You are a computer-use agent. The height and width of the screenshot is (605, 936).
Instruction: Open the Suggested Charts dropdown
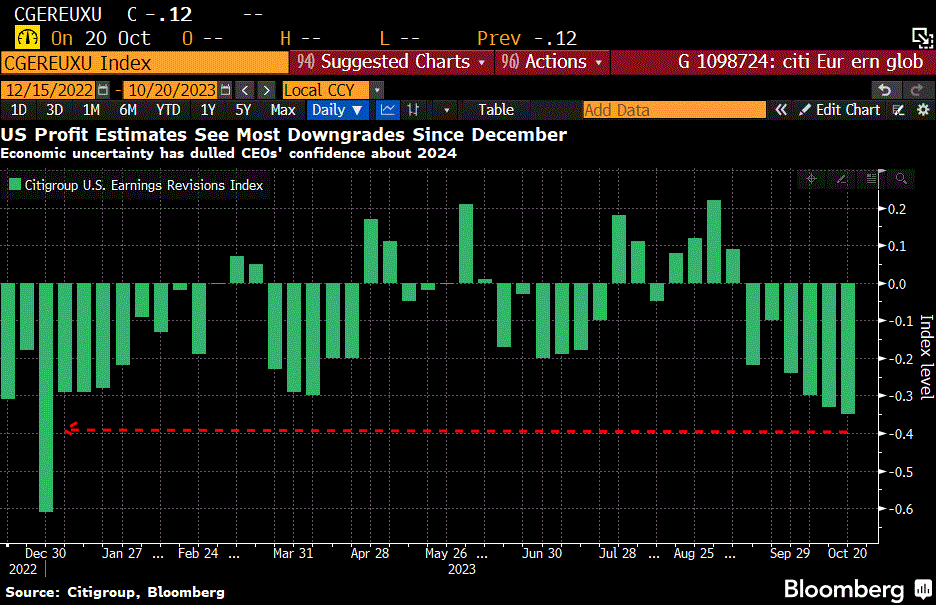click(x=392, y=62)
